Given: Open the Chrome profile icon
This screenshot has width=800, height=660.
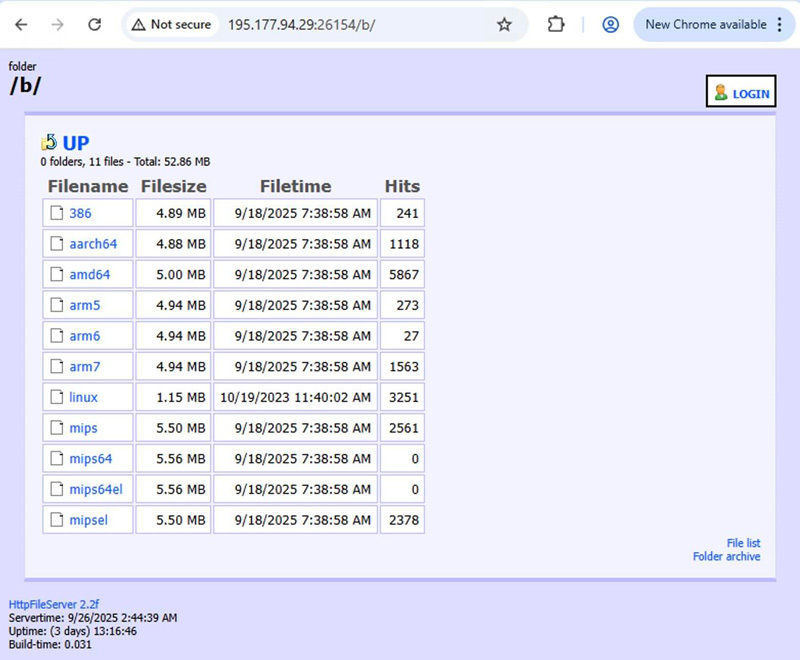Looking at the screenshot, I should (x=610, y=25).
